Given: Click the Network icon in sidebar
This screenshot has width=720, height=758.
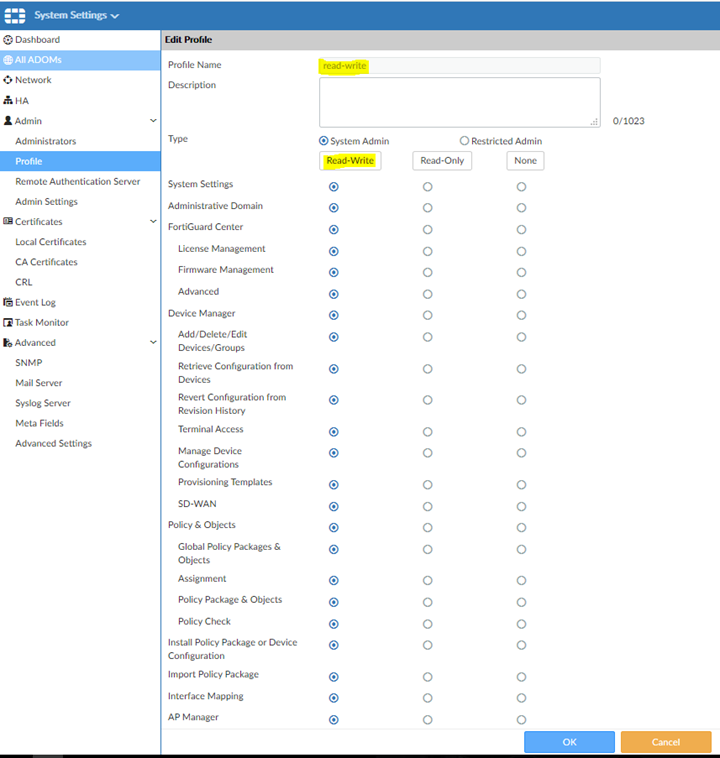Looking at the screenshot, I should (8, 80).
